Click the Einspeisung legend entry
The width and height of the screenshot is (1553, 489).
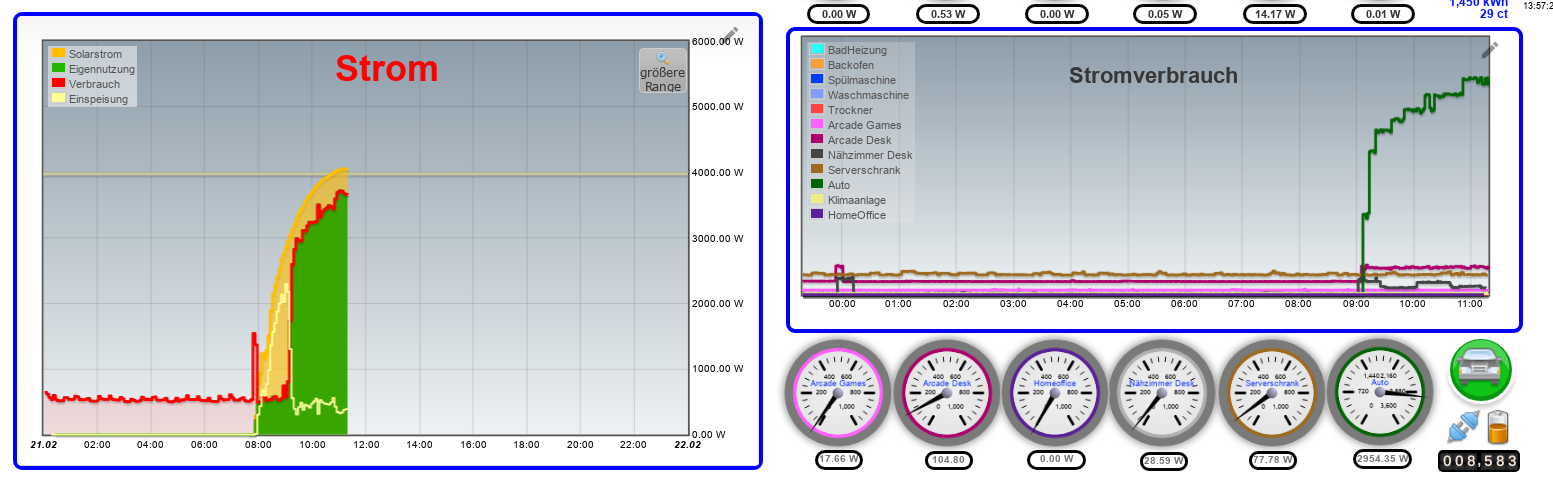[90, 99]
